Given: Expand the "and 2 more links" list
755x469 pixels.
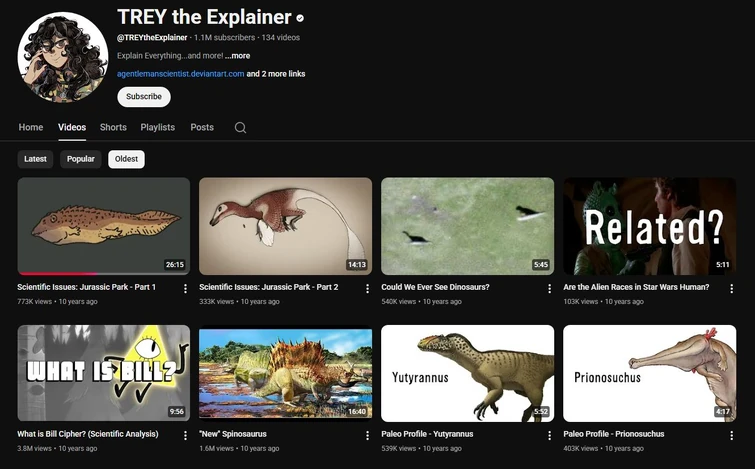Looking at the screenshot, I should (276, 74).
